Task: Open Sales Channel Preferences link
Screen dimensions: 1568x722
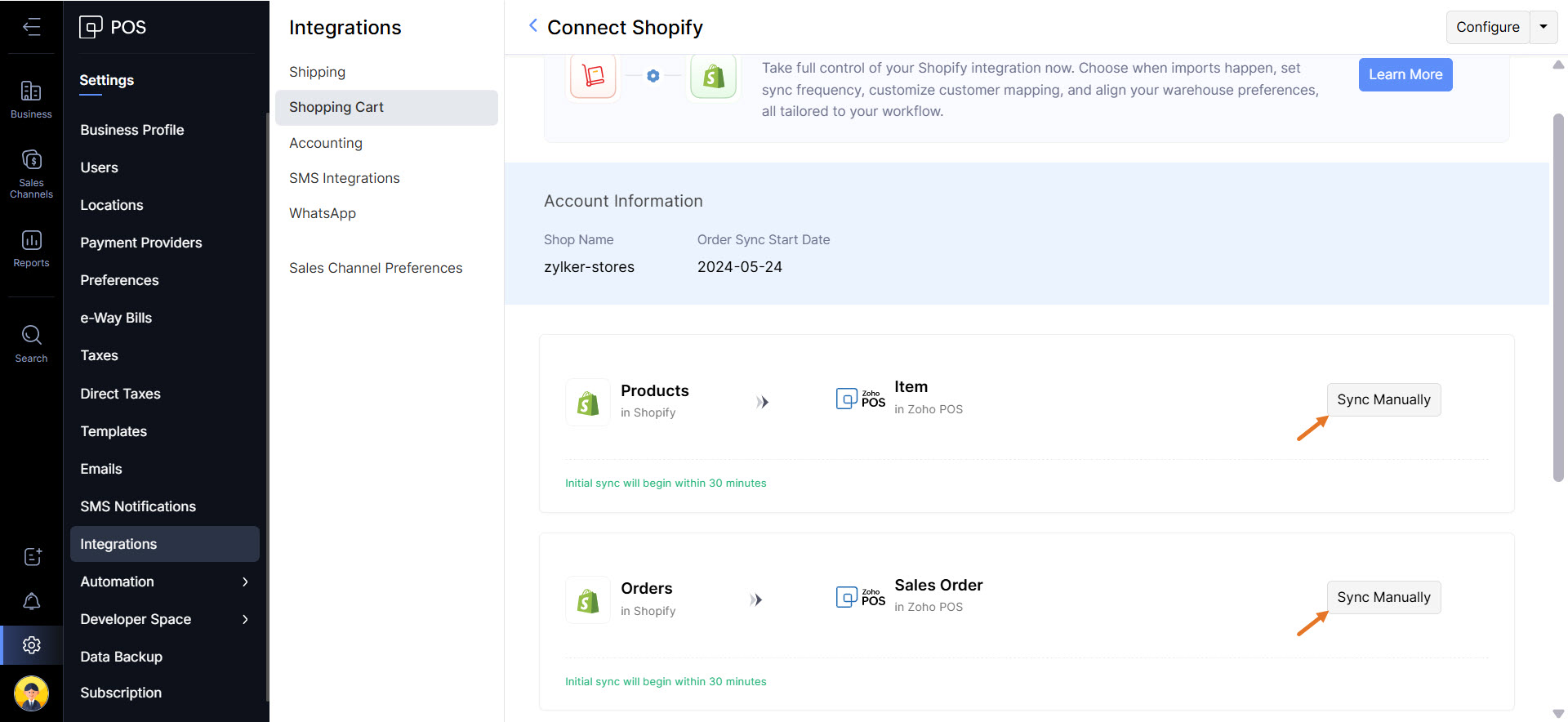Action: point(375,268)
